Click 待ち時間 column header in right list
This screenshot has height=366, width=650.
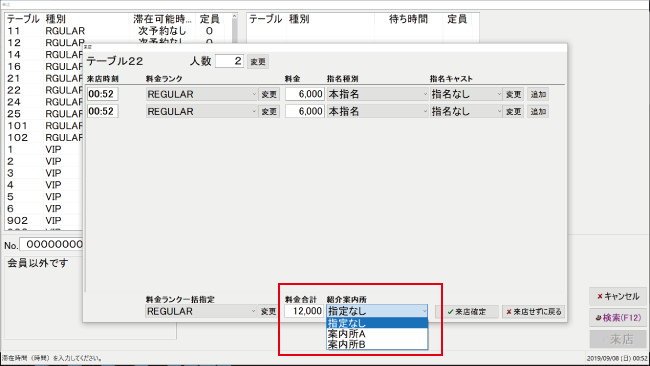tap(408, 19)
